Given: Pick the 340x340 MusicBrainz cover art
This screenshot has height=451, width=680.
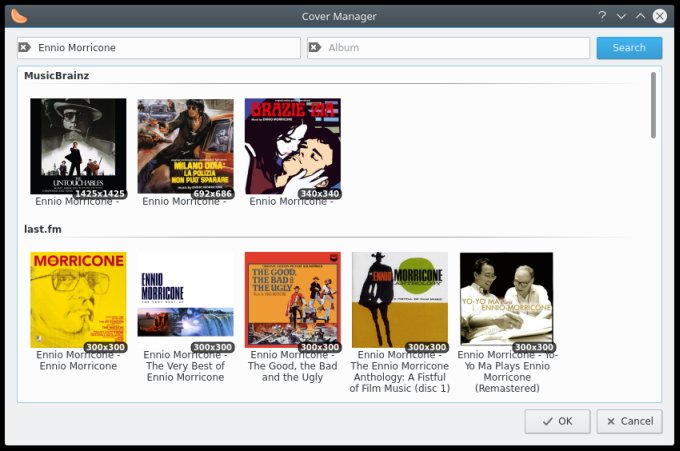Looking at the screenshot, I should [x=292, y=146].
